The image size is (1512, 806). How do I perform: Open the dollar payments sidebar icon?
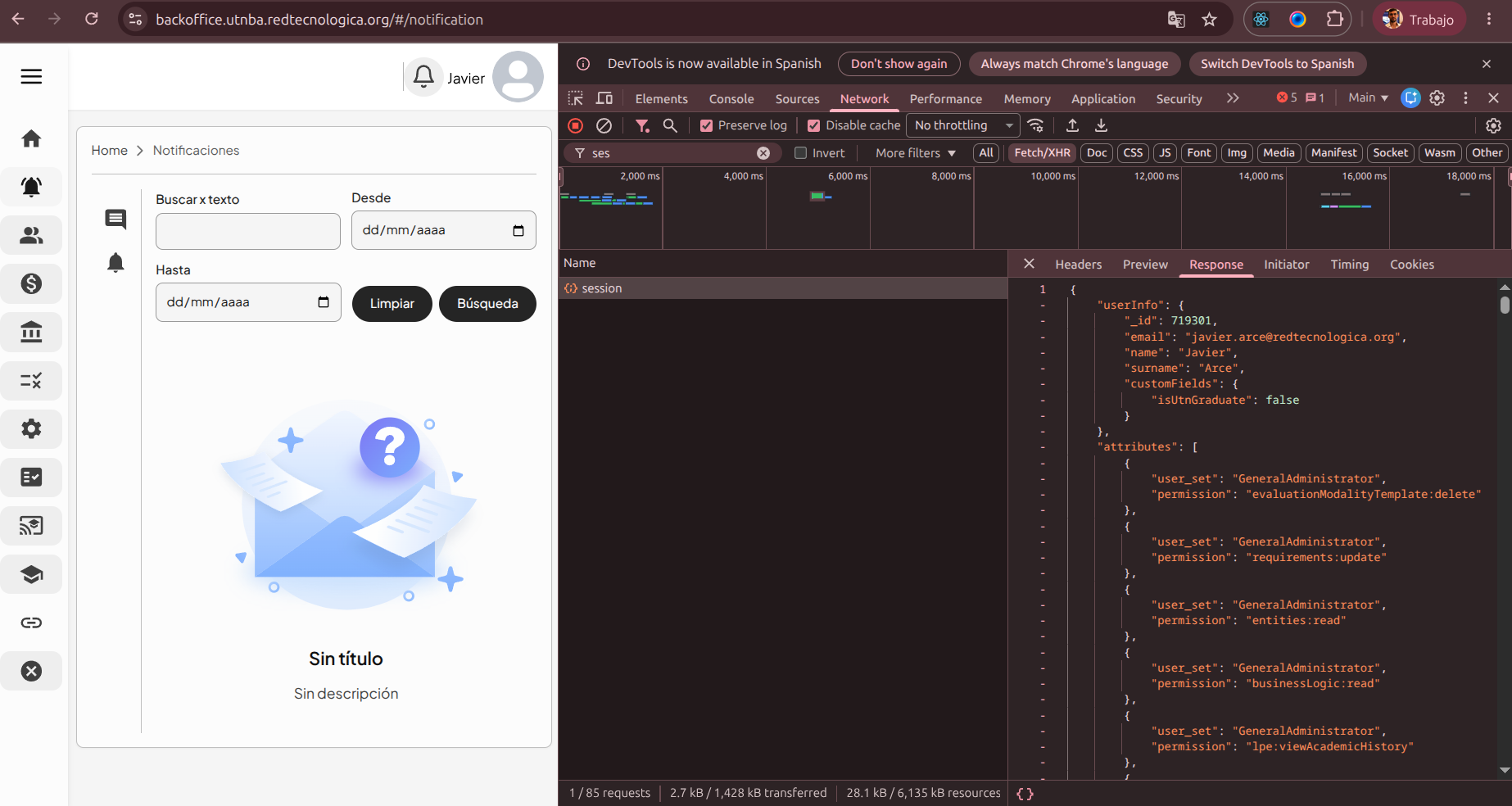point(31,283)
